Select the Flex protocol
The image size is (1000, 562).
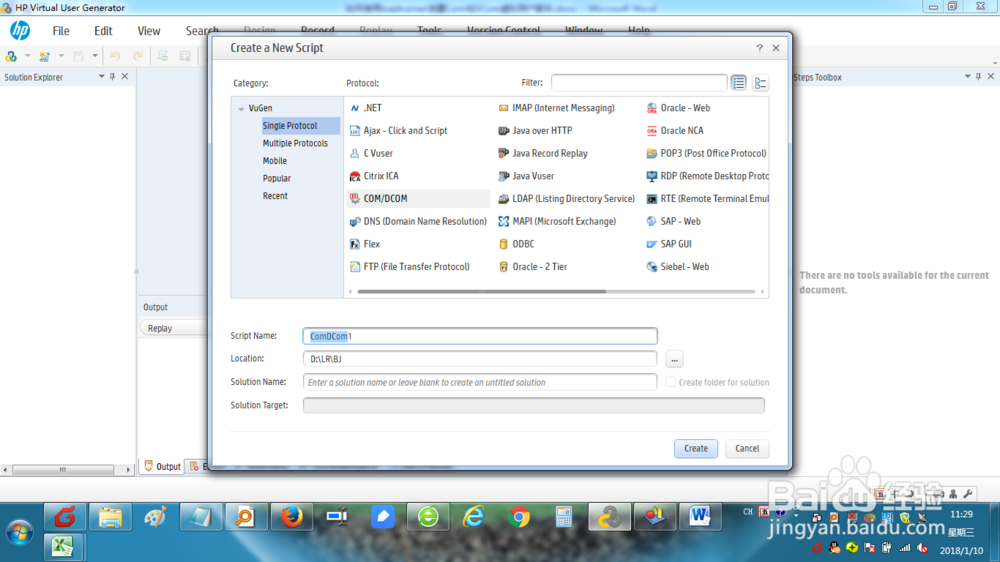[x=365, y=244]
